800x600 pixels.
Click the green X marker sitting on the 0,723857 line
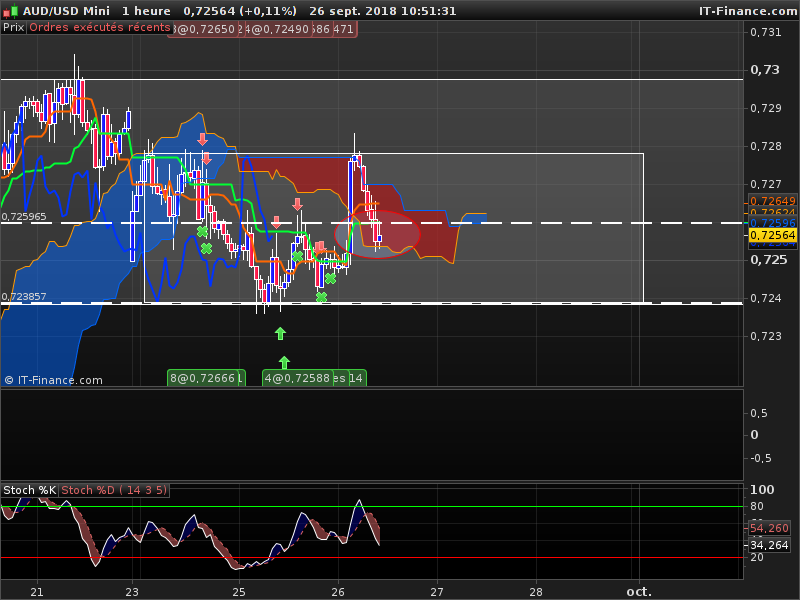[x=321, y=297]
